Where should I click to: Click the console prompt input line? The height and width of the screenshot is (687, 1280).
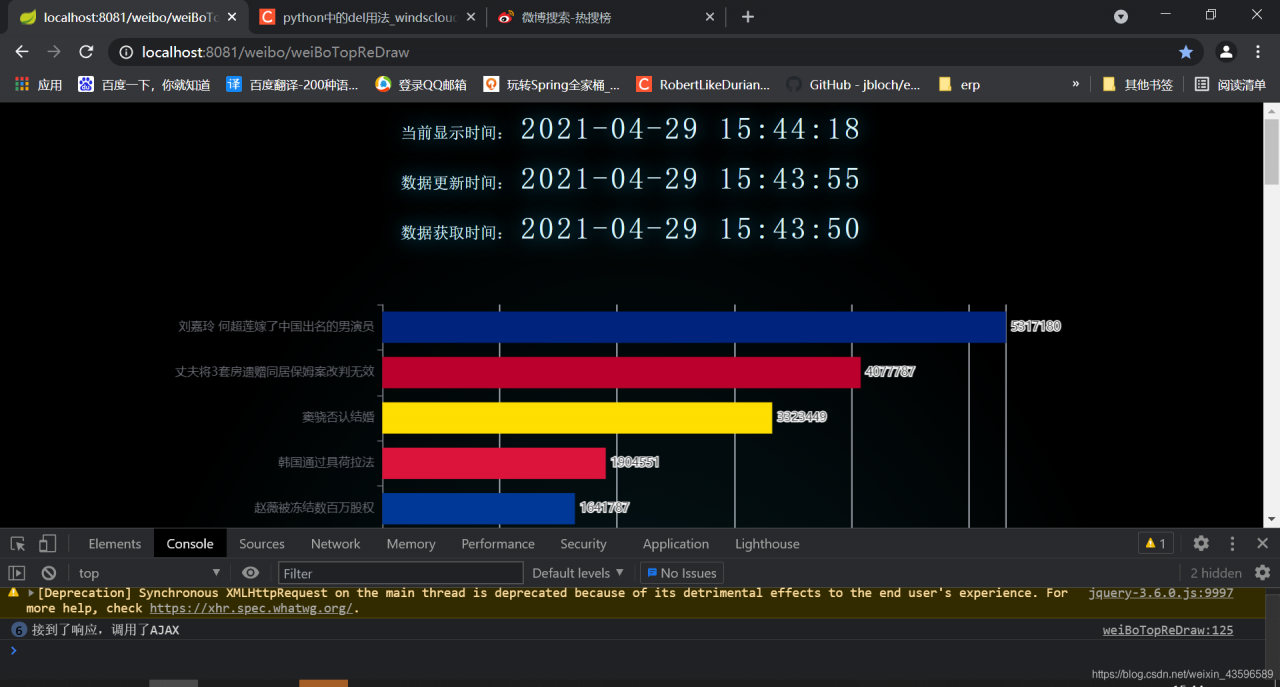[640, 651]
